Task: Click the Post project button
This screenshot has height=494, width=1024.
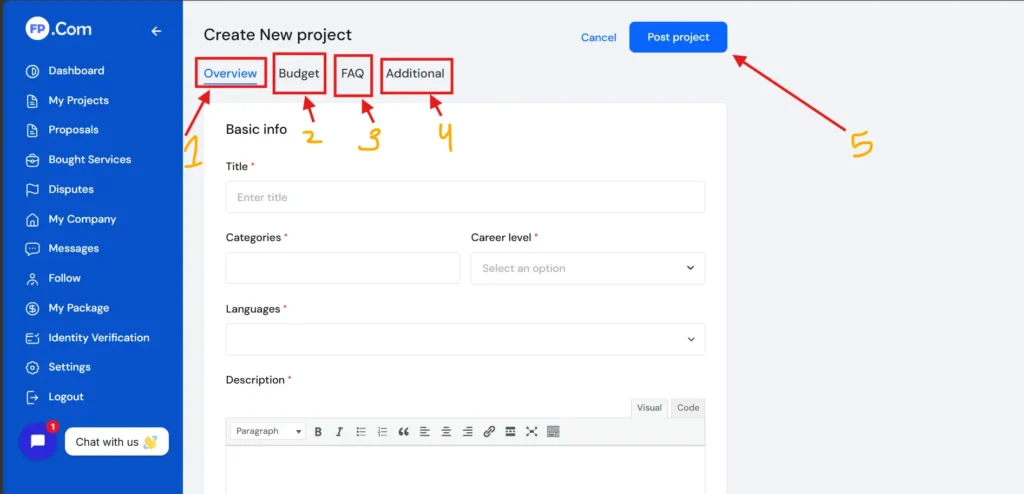Action: point(678,37)
